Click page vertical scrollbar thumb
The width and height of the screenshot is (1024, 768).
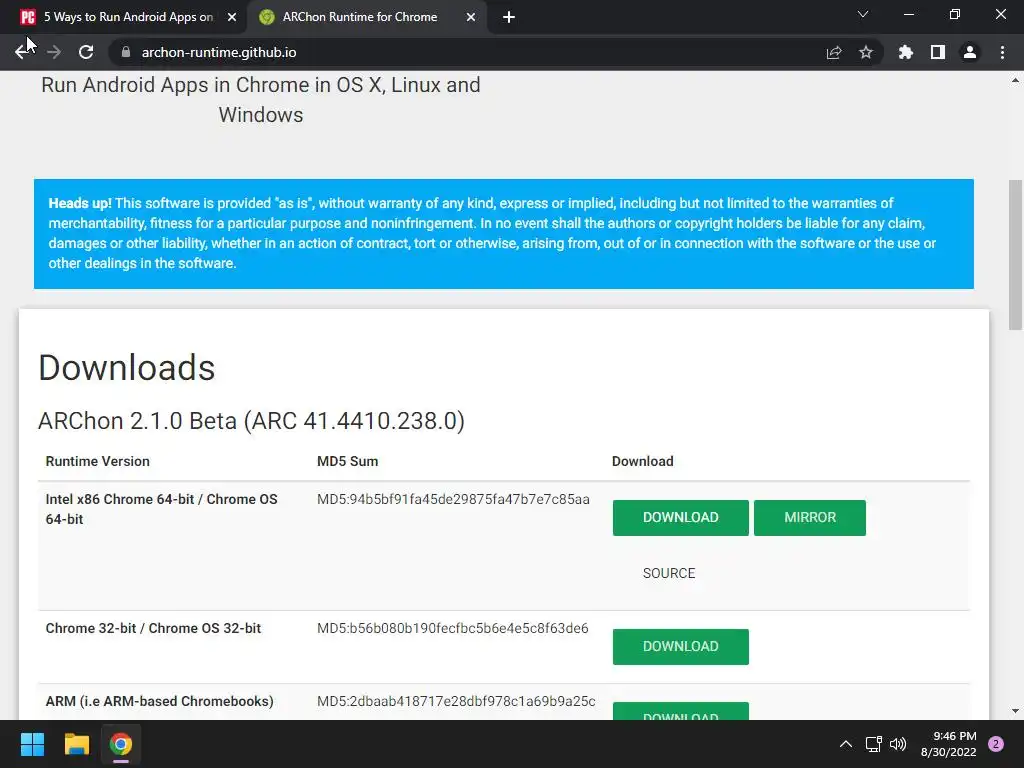(1015, 255)
